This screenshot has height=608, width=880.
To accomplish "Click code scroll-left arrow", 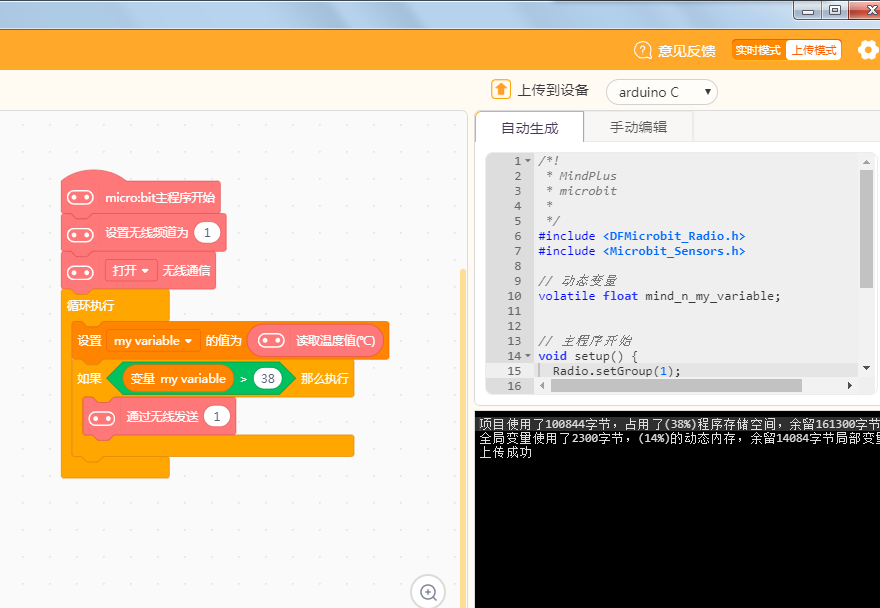I will pos(542,386).
